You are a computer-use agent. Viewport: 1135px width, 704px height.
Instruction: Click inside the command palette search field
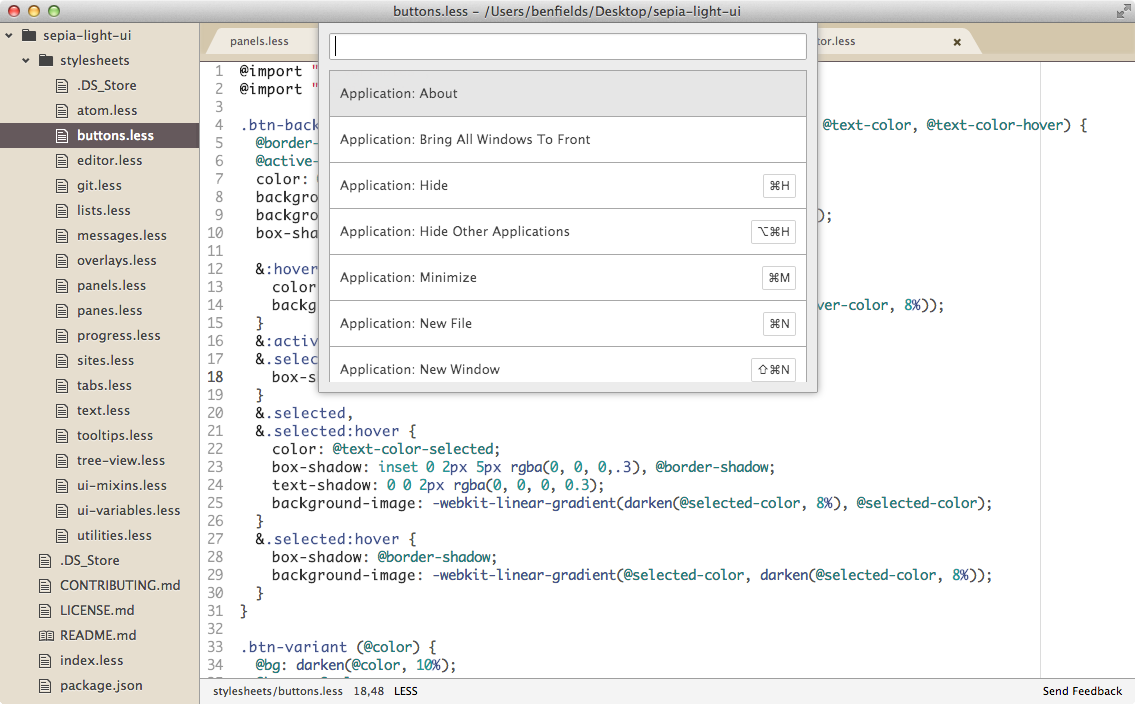pyautogui.click(x=567, y=46)
